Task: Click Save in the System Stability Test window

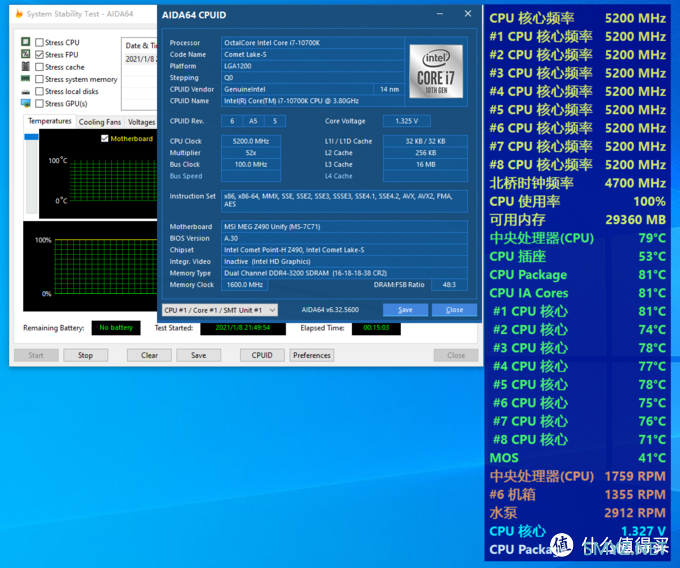Action: point(199,355)
